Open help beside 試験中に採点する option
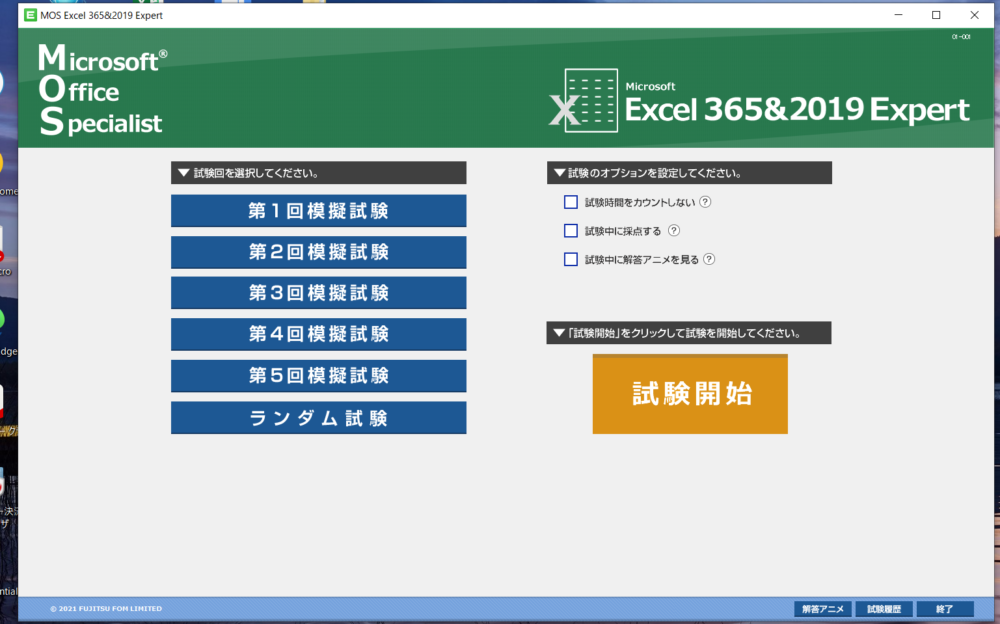 pyautogui.click(x=675, y=230)
